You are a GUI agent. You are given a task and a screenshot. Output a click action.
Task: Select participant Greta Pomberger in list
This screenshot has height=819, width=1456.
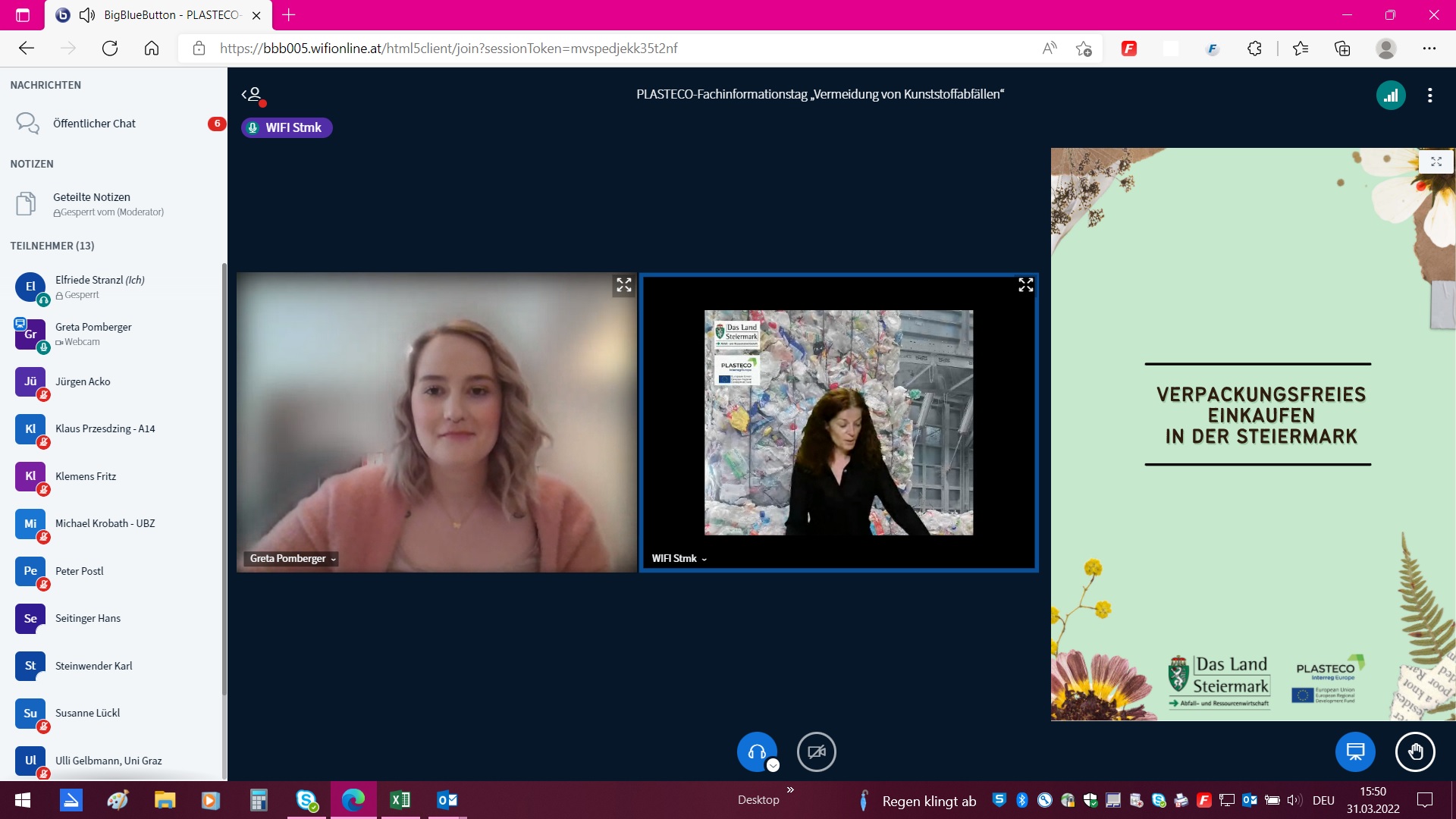point(114,334)
